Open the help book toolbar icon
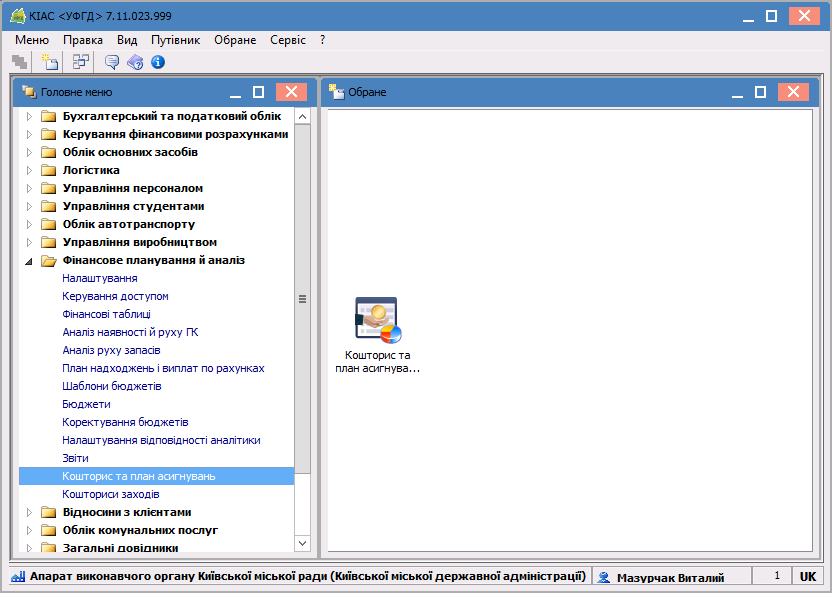 click(x=135, y=62)
